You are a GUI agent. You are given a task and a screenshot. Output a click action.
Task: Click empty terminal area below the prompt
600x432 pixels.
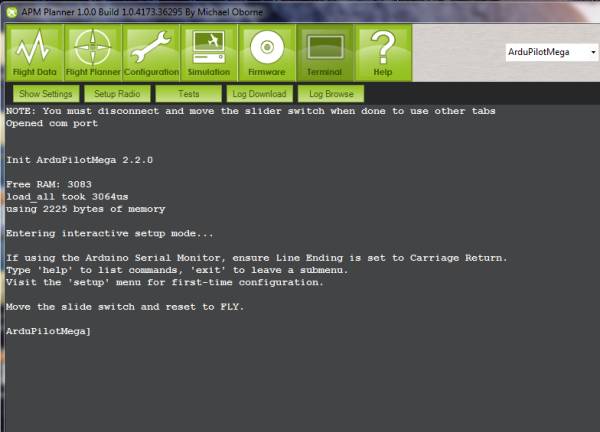click(x=300, y=385)
